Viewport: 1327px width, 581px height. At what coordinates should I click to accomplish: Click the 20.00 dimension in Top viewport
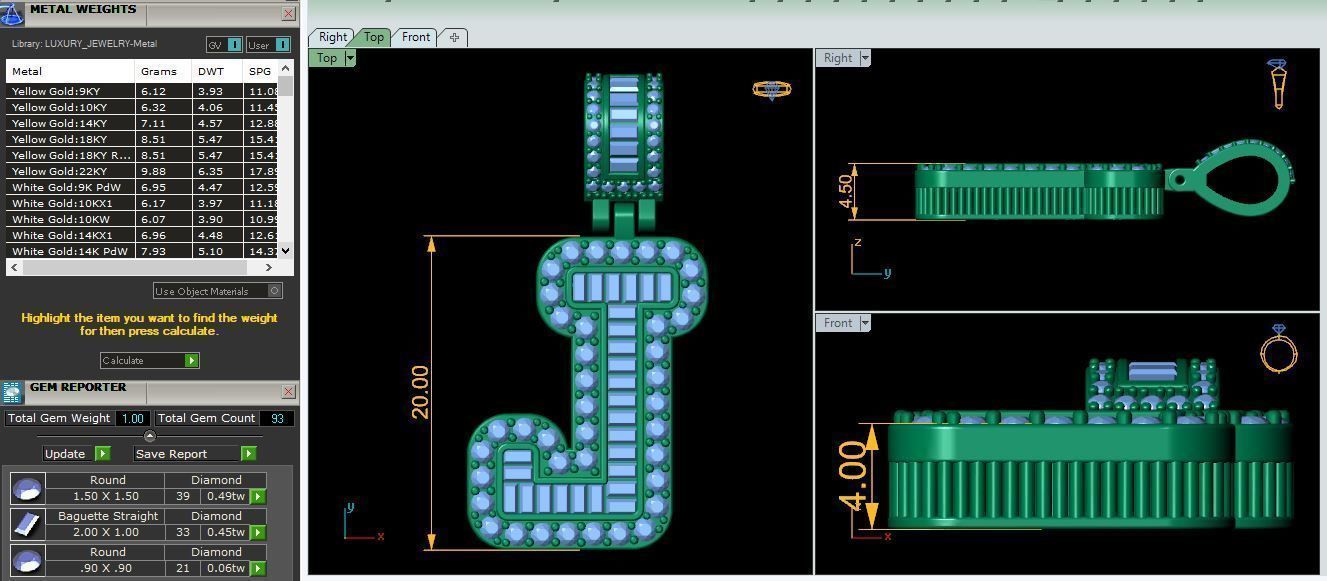(x=420, y=391)
